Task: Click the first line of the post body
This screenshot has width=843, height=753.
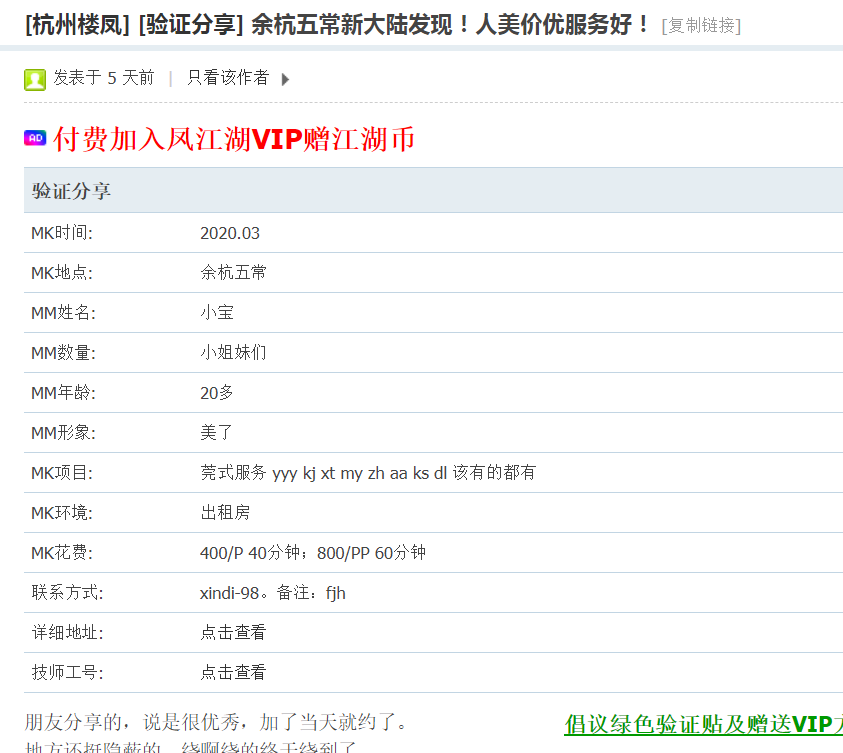Action: pos(215,722)
